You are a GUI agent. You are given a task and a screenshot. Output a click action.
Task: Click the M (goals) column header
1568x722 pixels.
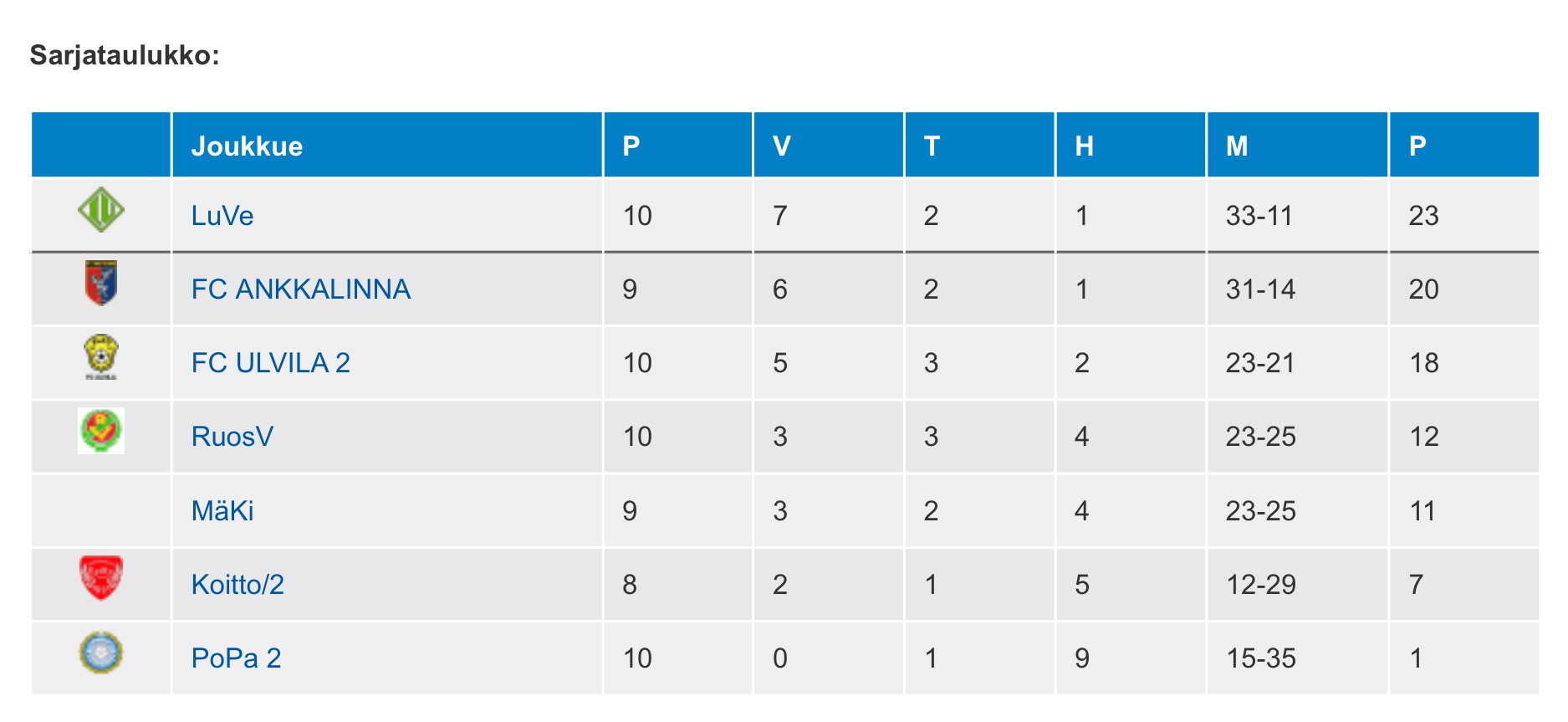tap(1237, 146)
